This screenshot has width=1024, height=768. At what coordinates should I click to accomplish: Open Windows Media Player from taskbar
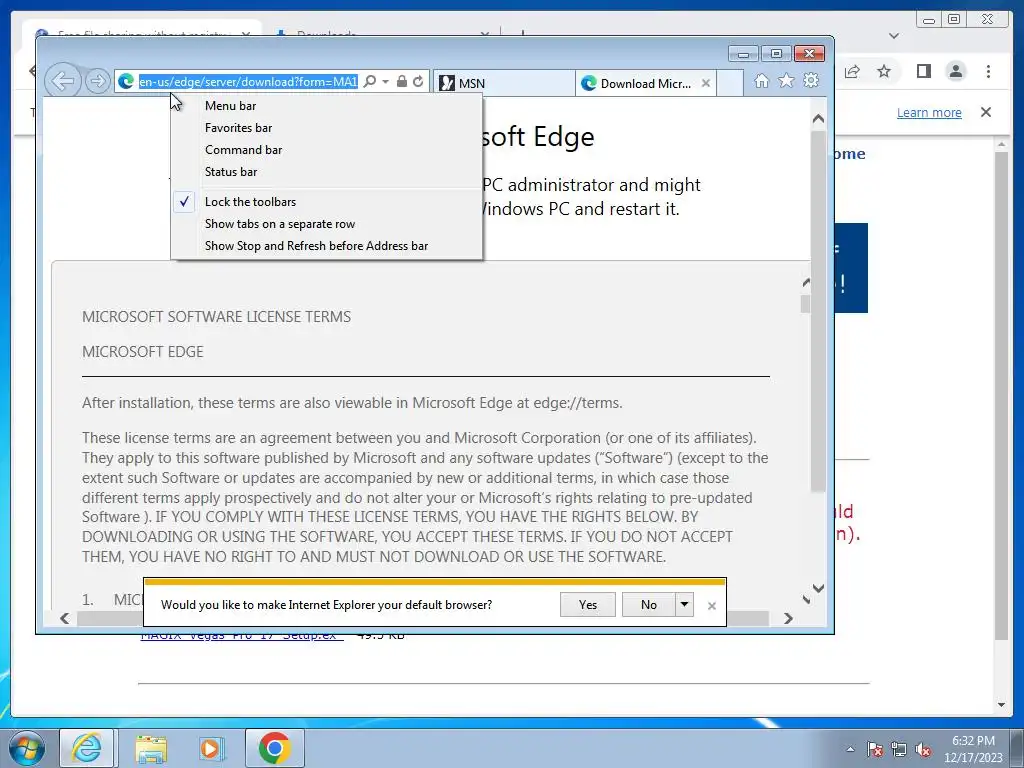[211, 748]
